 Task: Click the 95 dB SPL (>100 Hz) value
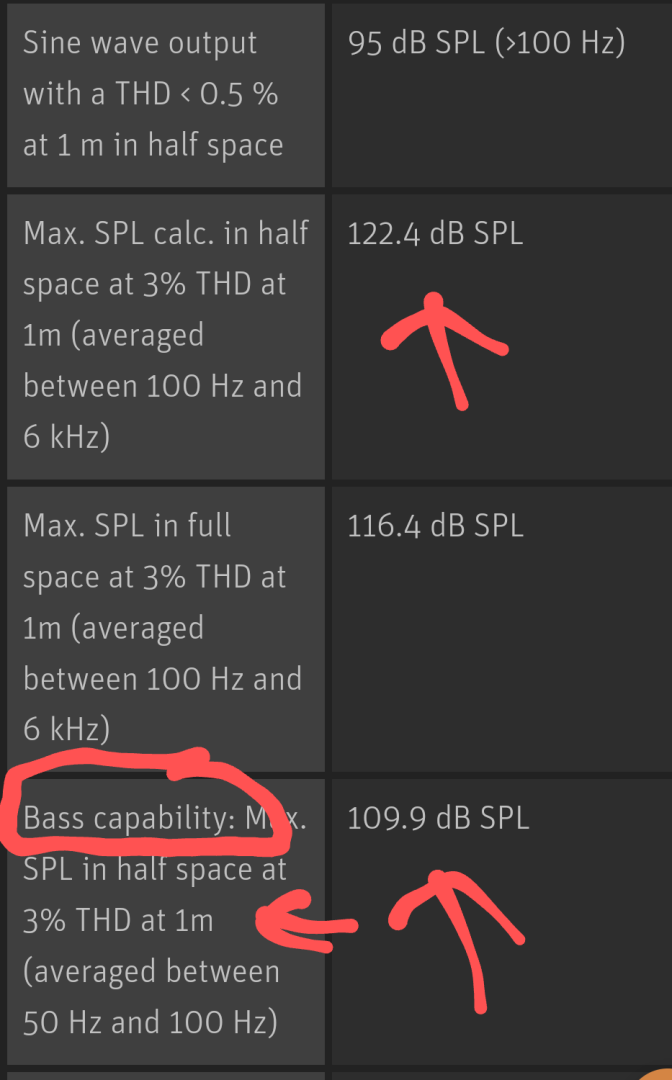pos(486,43)
